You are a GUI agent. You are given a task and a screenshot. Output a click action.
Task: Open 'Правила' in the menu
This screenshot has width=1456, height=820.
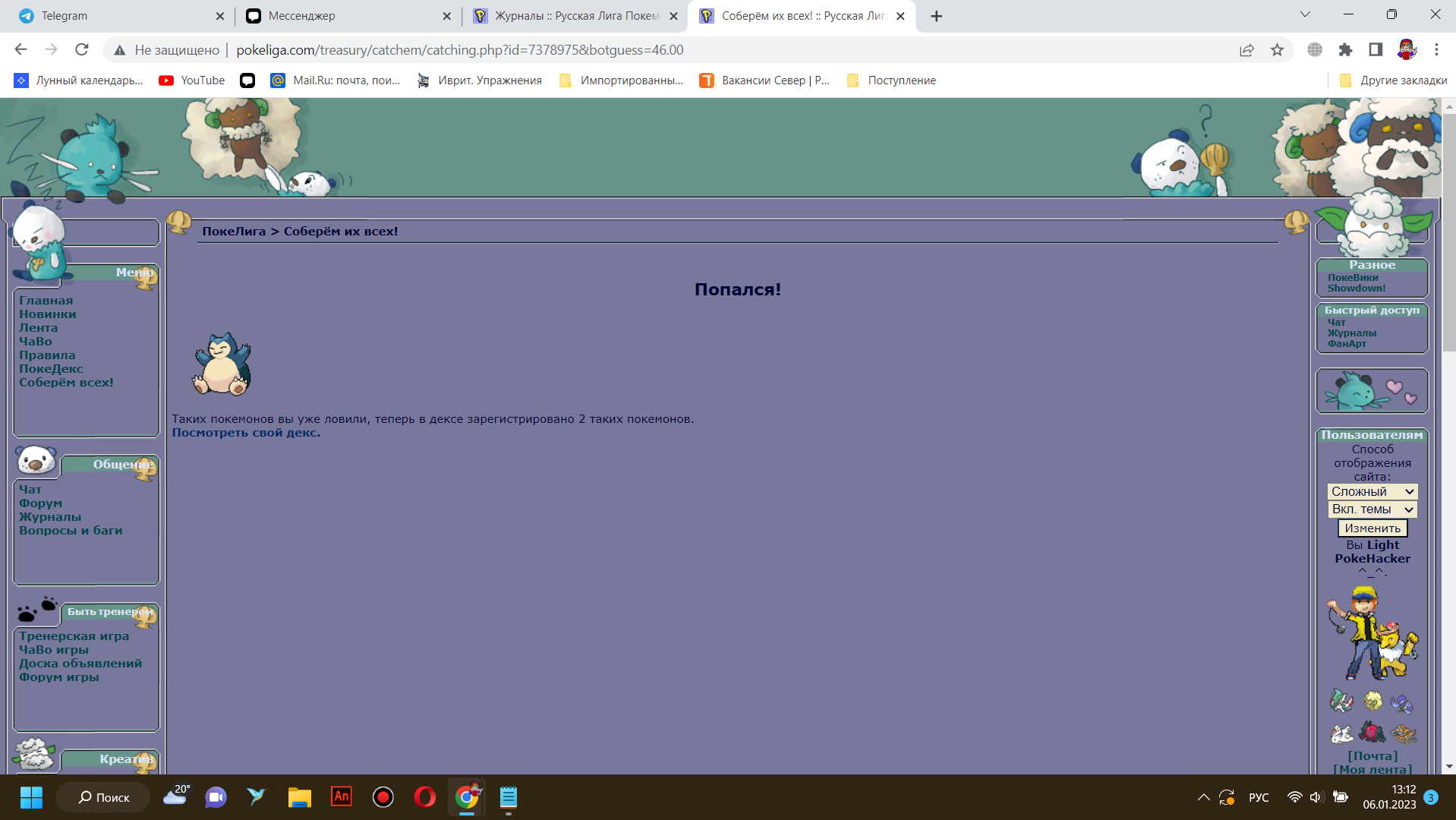pyautogui.click(x=47, y=355)
